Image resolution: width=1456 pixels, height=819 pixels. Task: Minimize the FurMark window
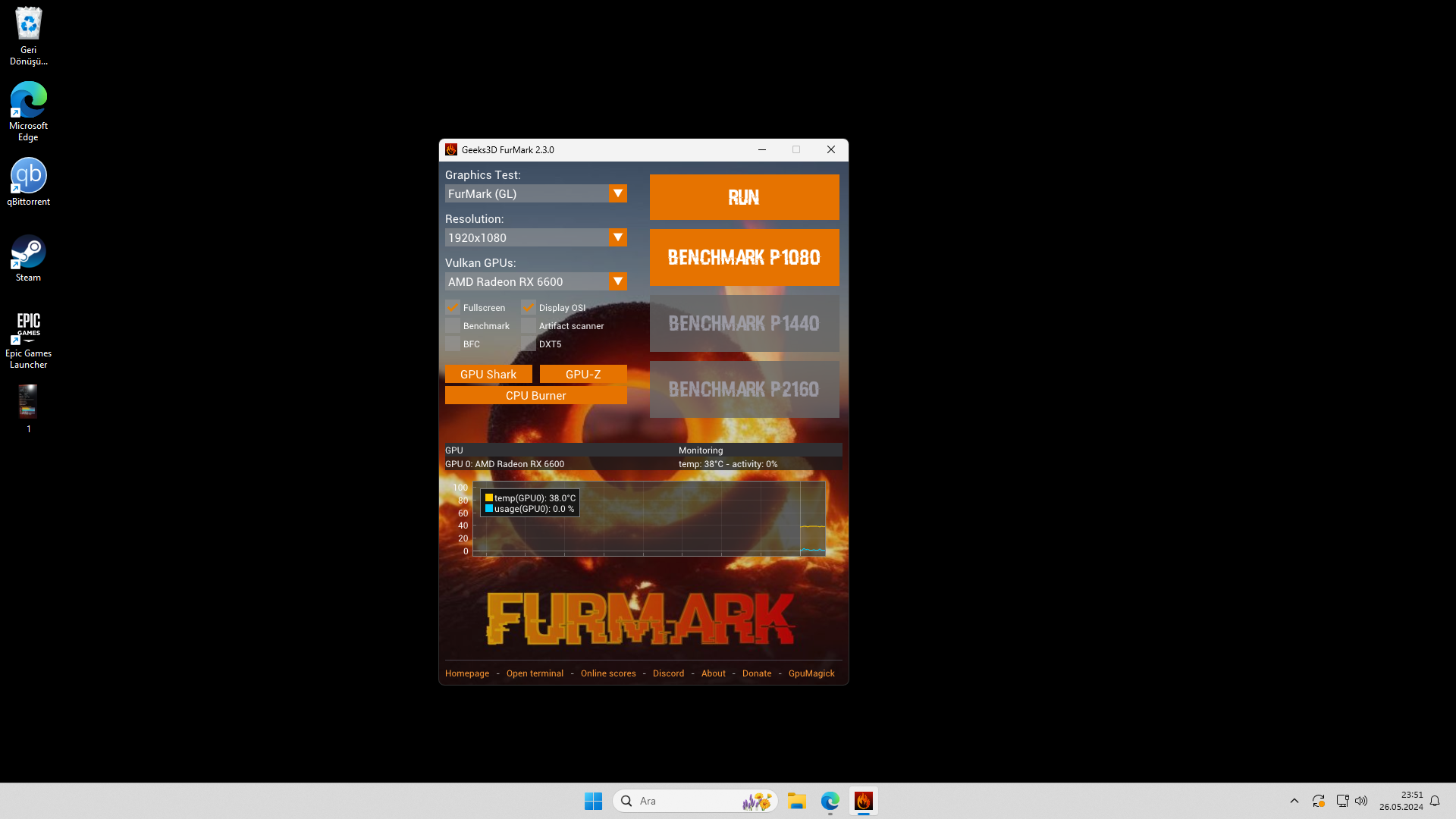tap(762, 149)
